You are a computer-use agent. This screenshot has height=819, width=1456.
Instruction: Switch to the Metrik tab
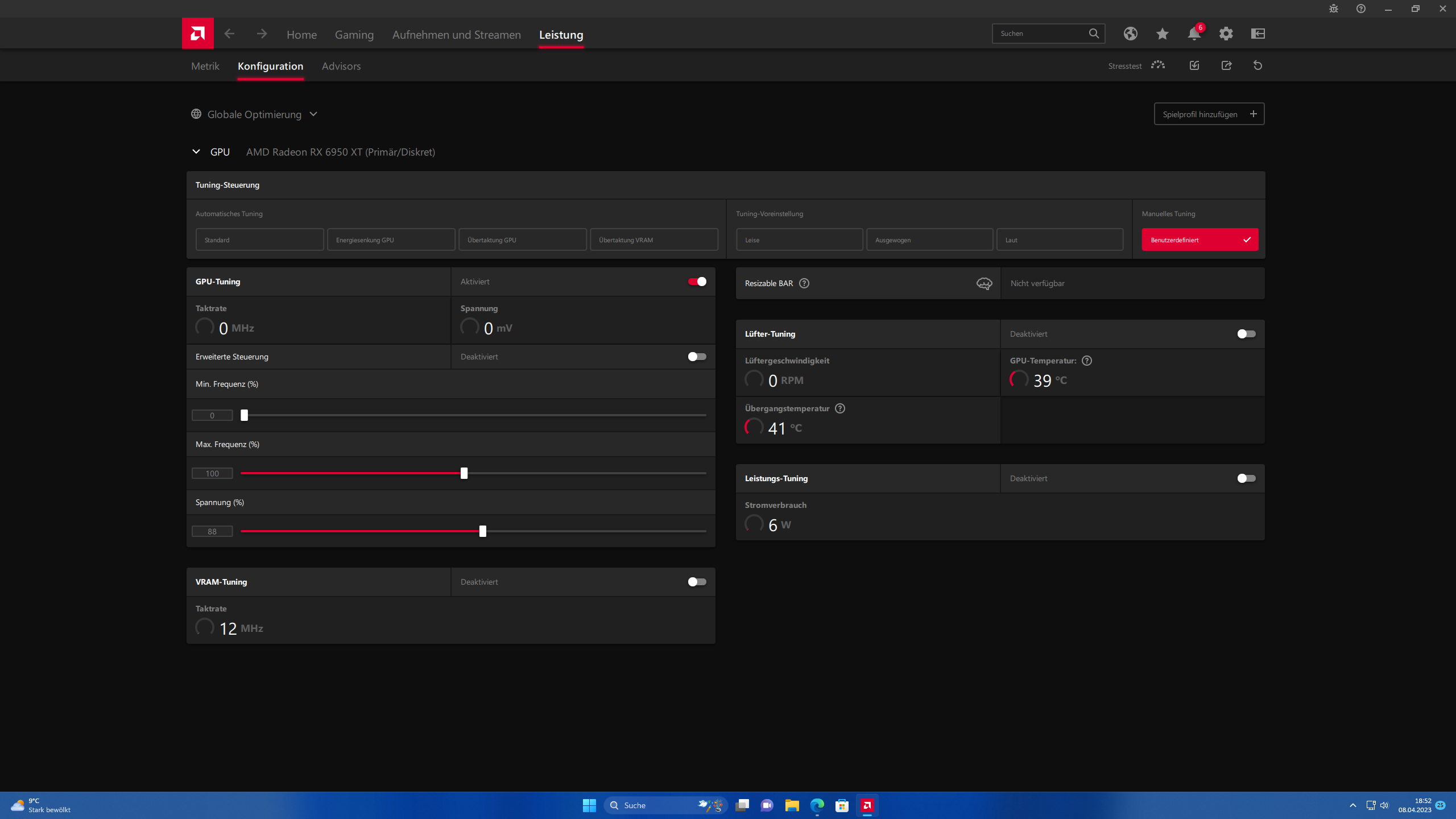pos(205,66)
